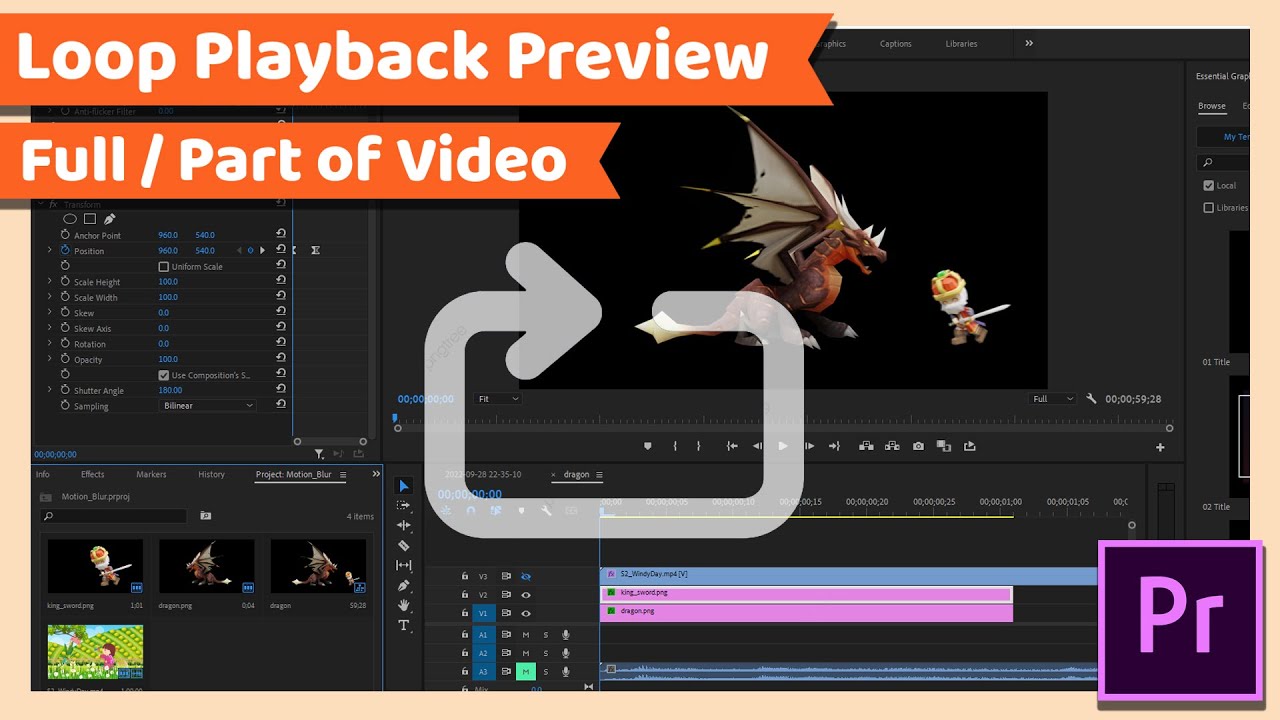Click Go to Out point
The width and height of the screenshot is (1280, 720).
tap(834, 446)
